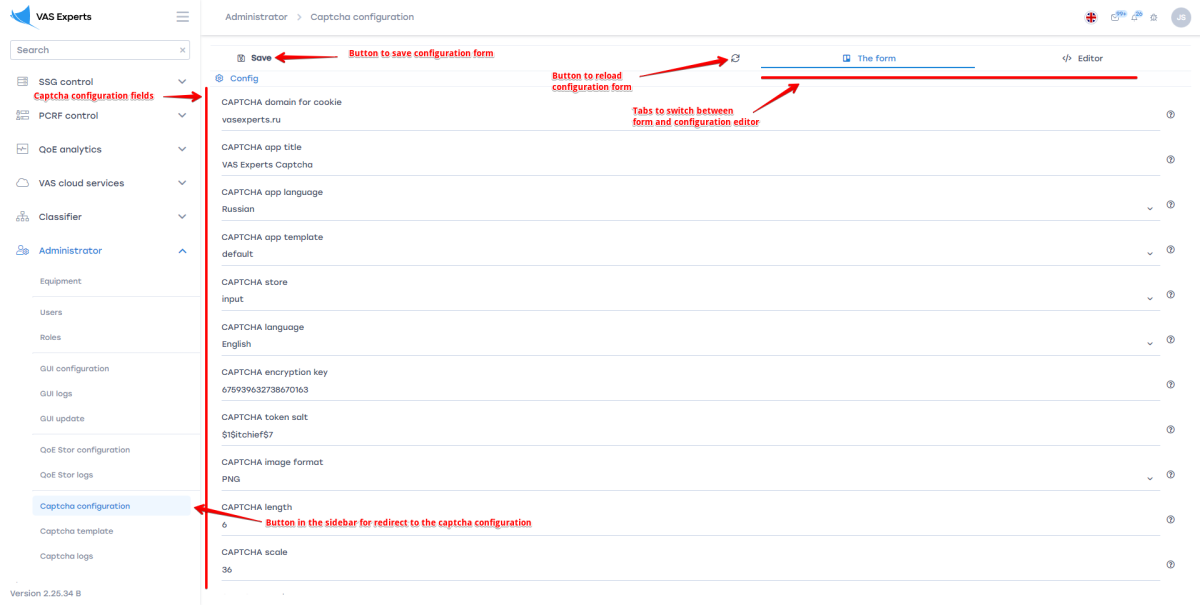Image resolution: width=1200 pixels, height=605 pixels.
Task: Show help for CAPTCHA domain for cookie
Action: (1170, 114)
